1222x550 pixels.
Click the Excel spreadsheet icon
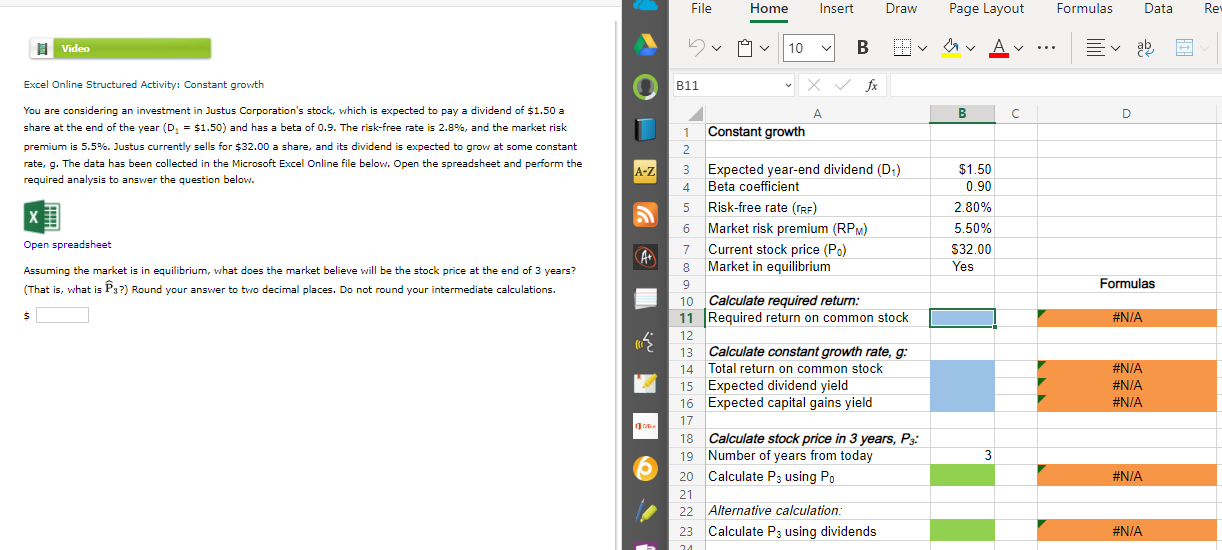pos(43,216)
